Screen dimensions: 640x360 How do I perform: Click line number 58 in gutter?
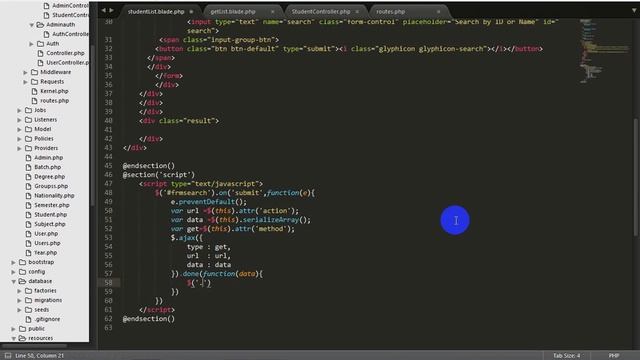coord(108,282)
